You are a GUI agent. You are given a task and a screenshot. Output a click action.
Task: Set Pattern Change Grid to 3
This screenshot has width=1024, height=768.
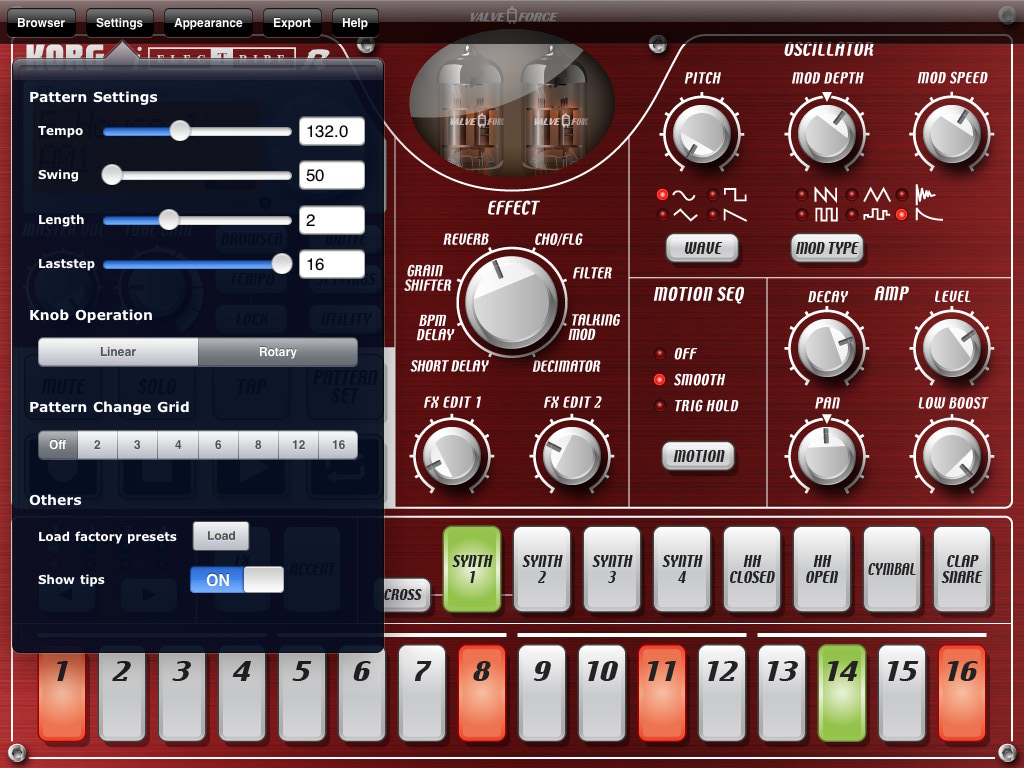[x=137, y=445]
